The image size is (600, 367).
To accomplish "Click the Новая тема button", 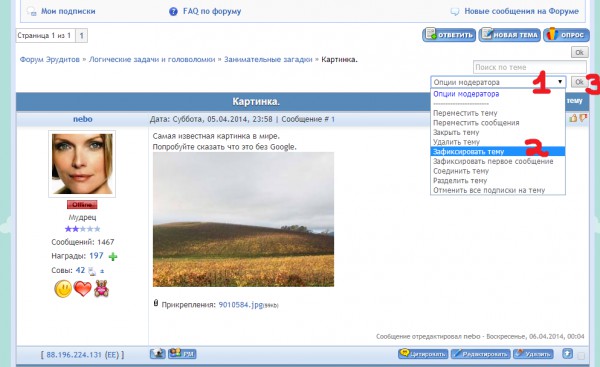I will 509,35.
